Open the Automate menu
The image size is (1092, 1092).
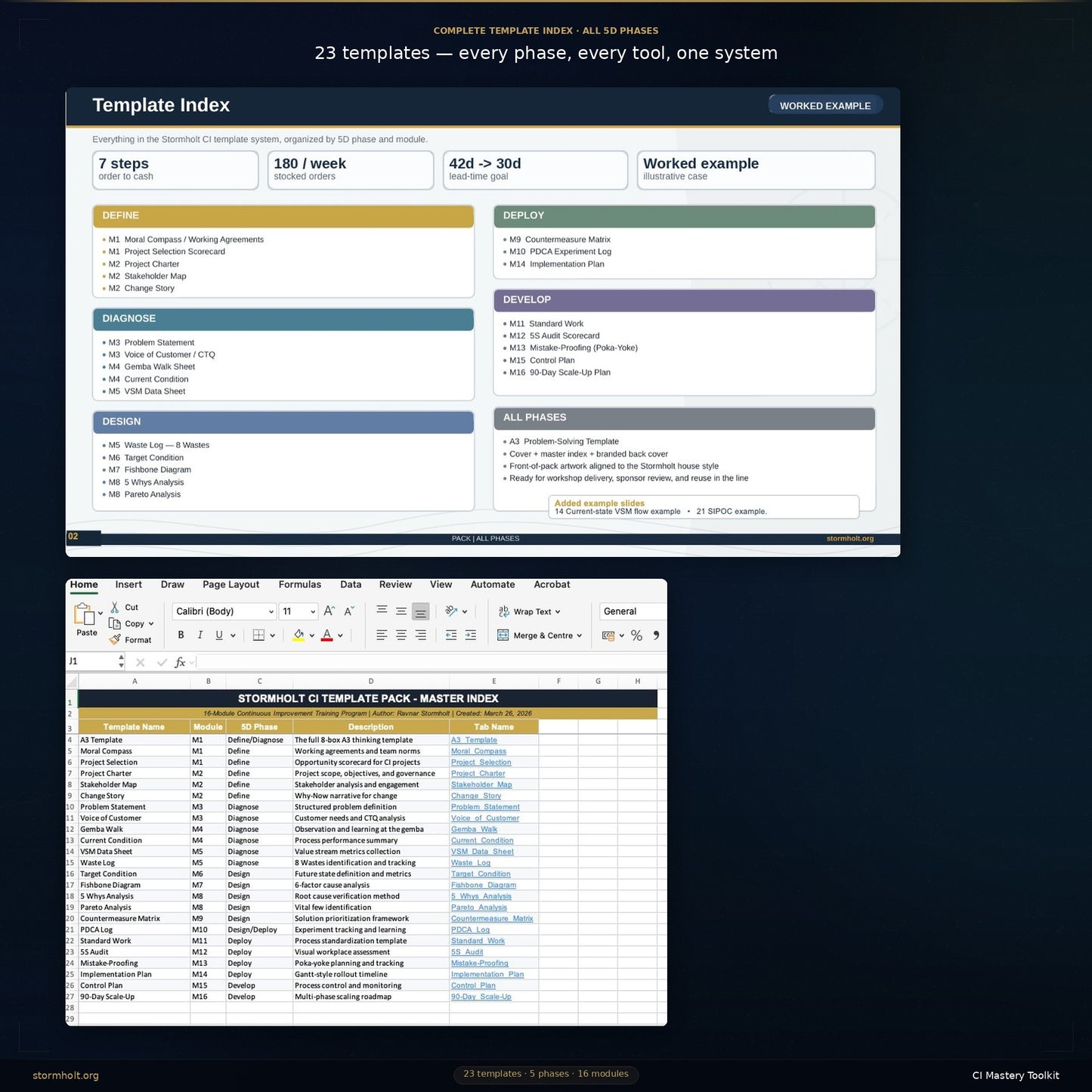[492, 584]
